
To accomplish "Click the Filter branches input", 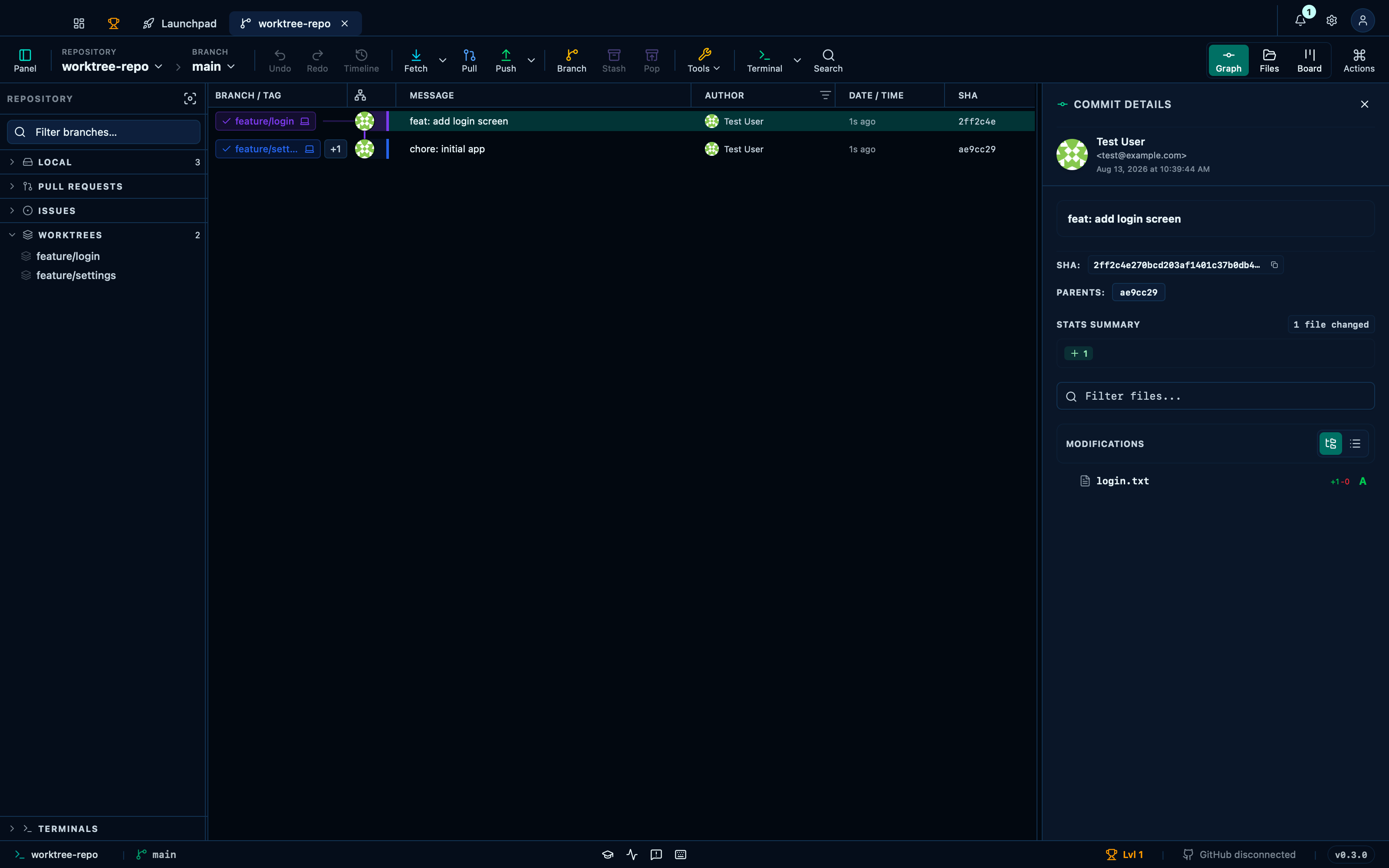I will click(104, 132).
